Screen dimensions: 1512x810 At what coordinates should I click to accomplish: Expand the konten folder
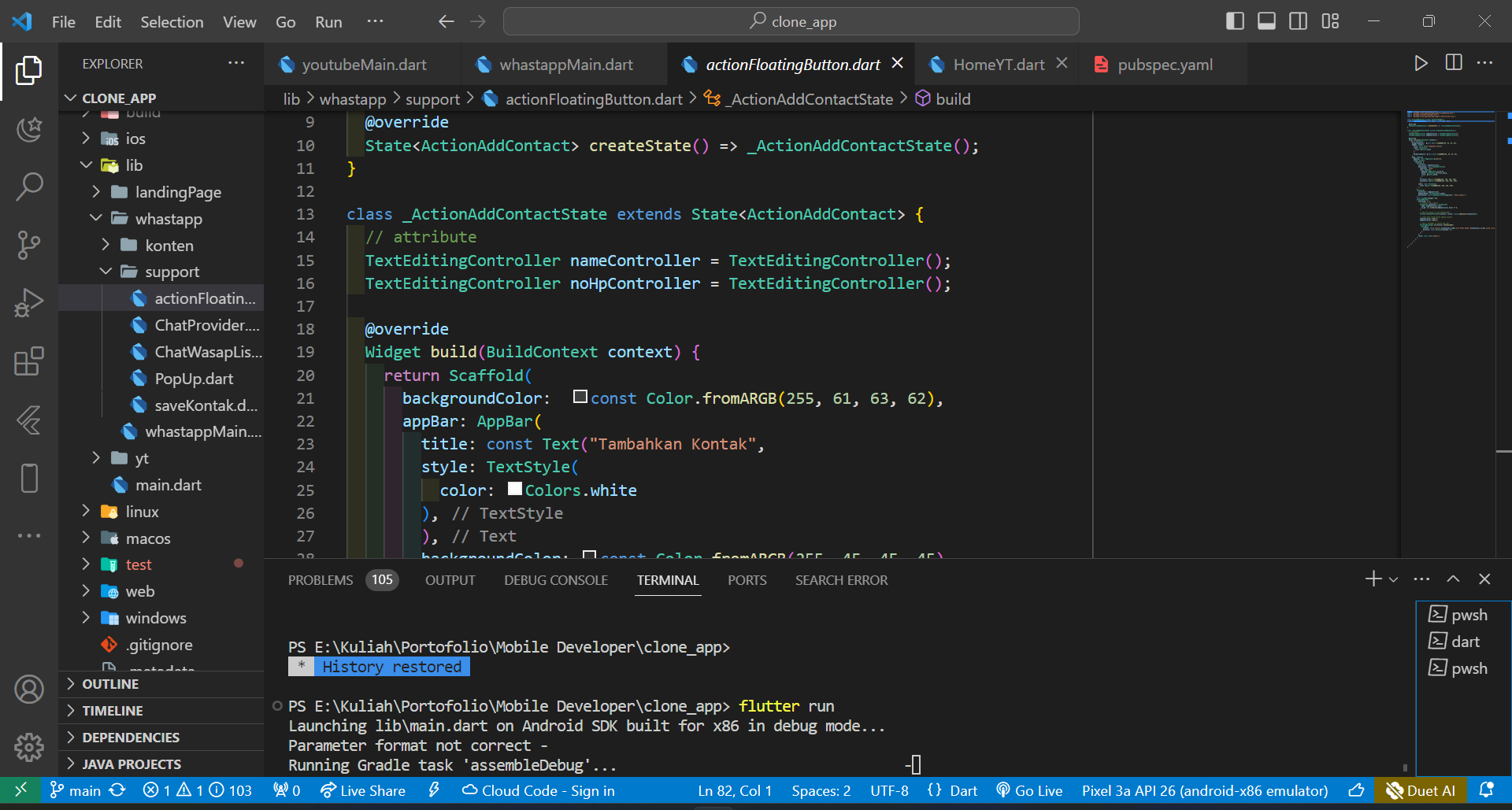105,246
